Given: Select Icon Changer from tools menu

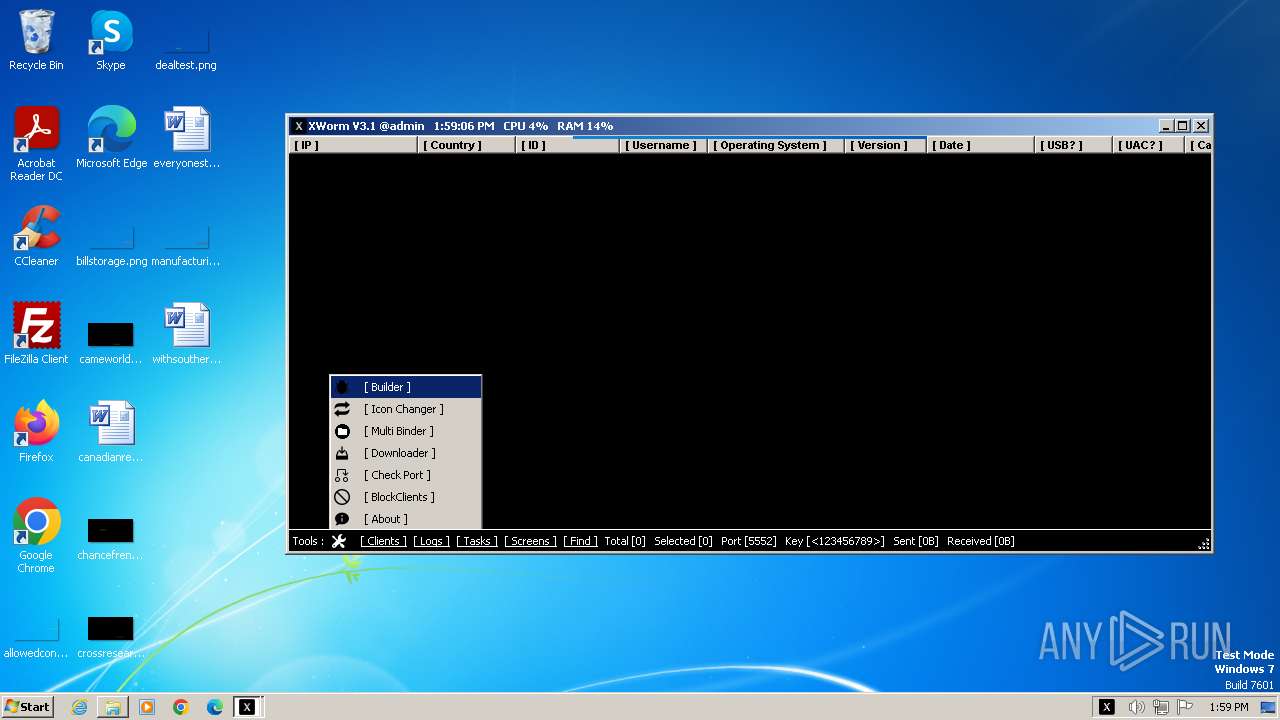Looking at the screenshot, I should pos(406,409).
